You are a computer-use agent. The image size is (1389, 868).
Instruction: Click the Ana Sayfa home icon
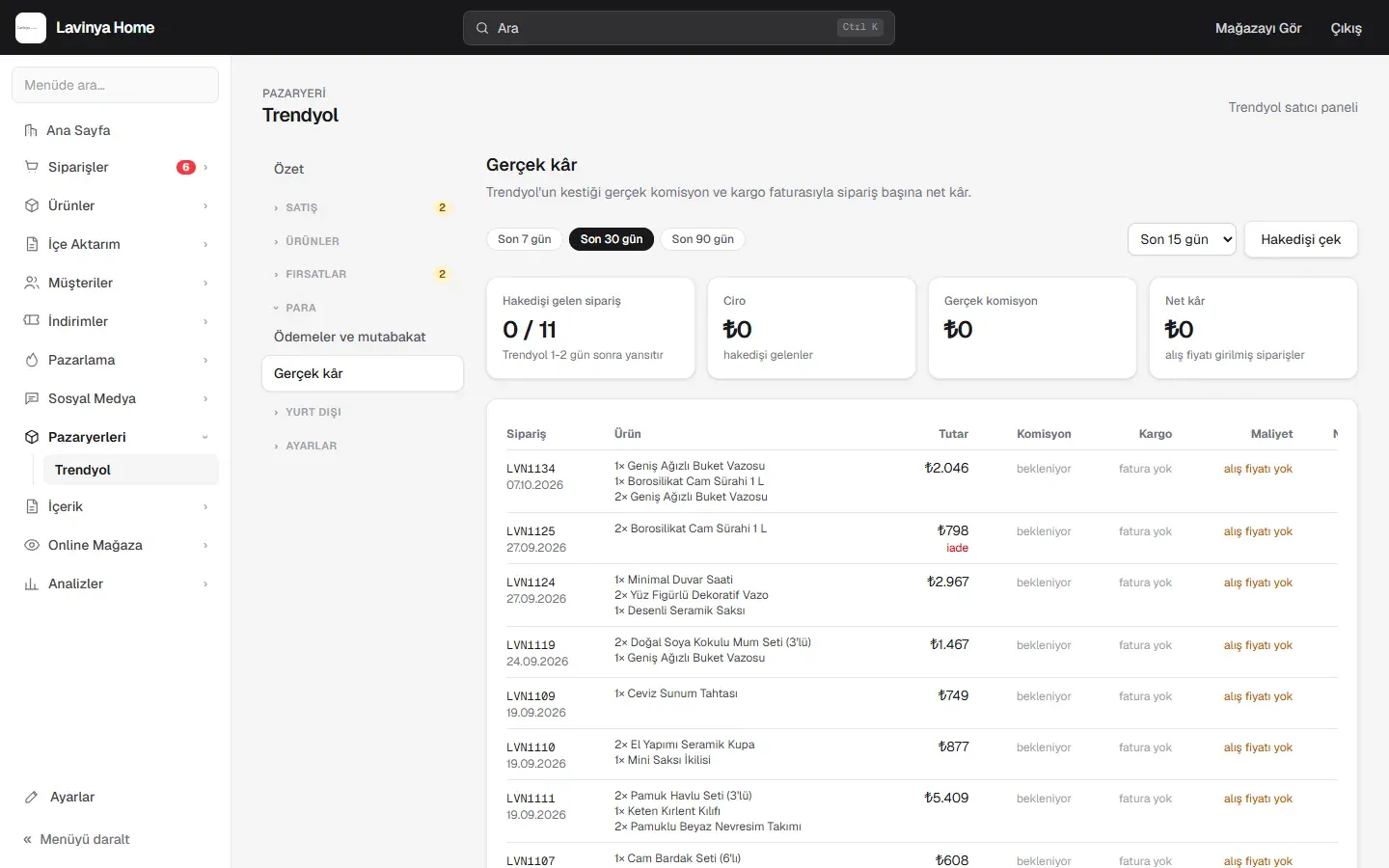click(x=31, y=130)
